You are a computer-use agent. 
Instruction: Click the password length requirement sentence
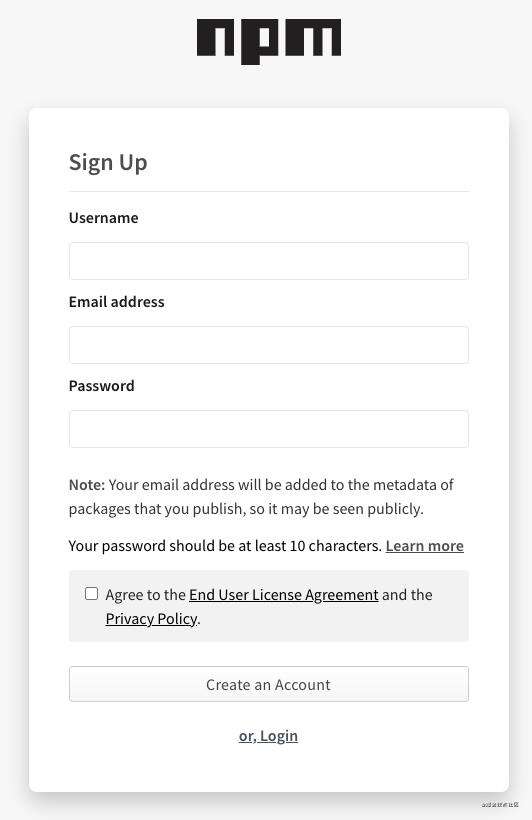click(x=225, y=546)
